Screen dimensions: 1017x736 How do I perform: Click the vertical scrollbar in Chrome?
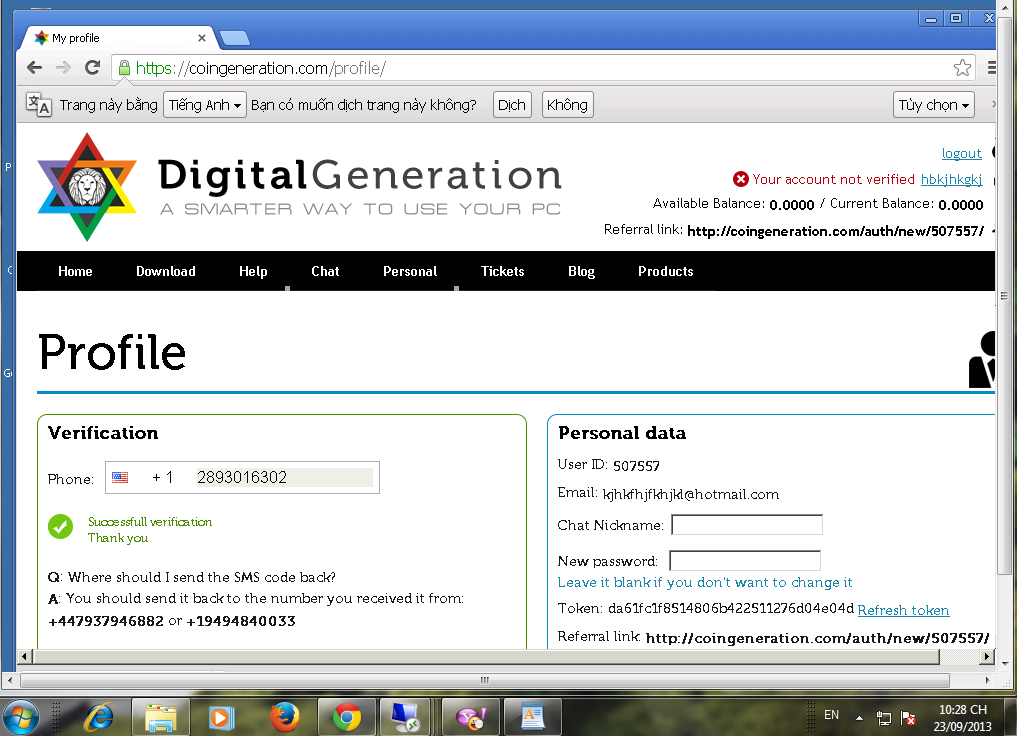point(1005,296)
